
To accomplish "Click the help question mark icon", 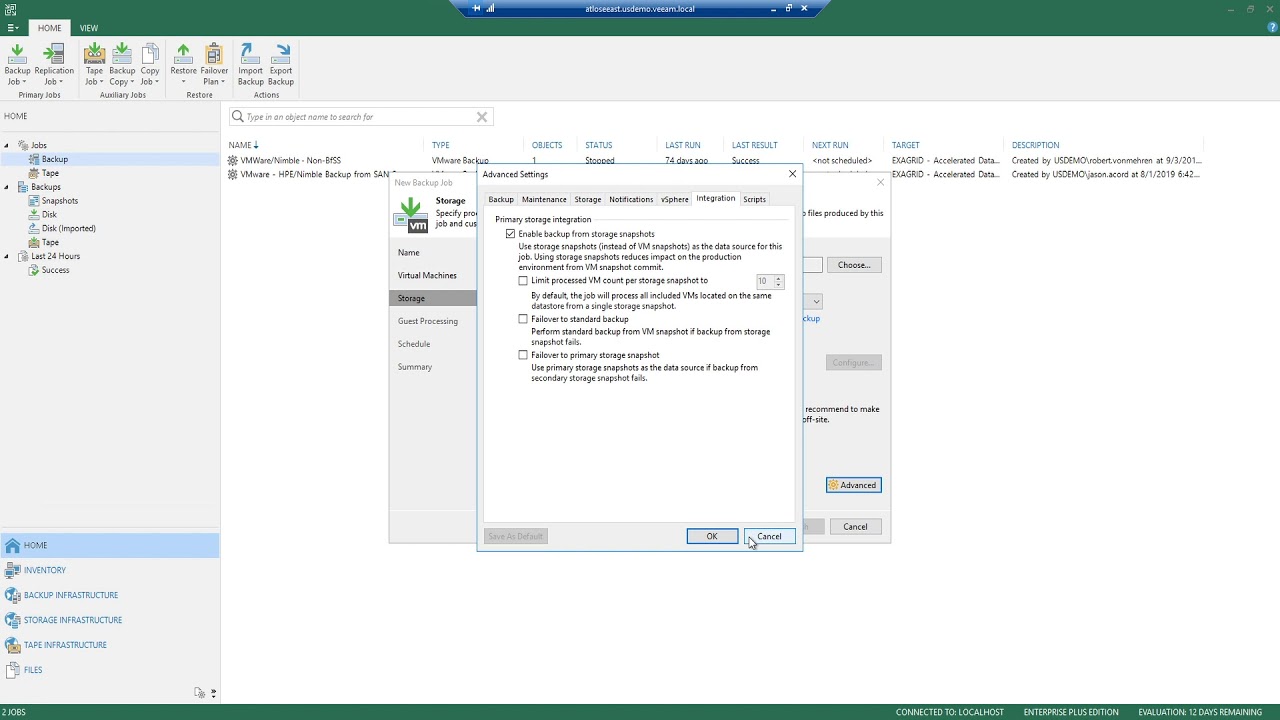I will coord(1272,28).
